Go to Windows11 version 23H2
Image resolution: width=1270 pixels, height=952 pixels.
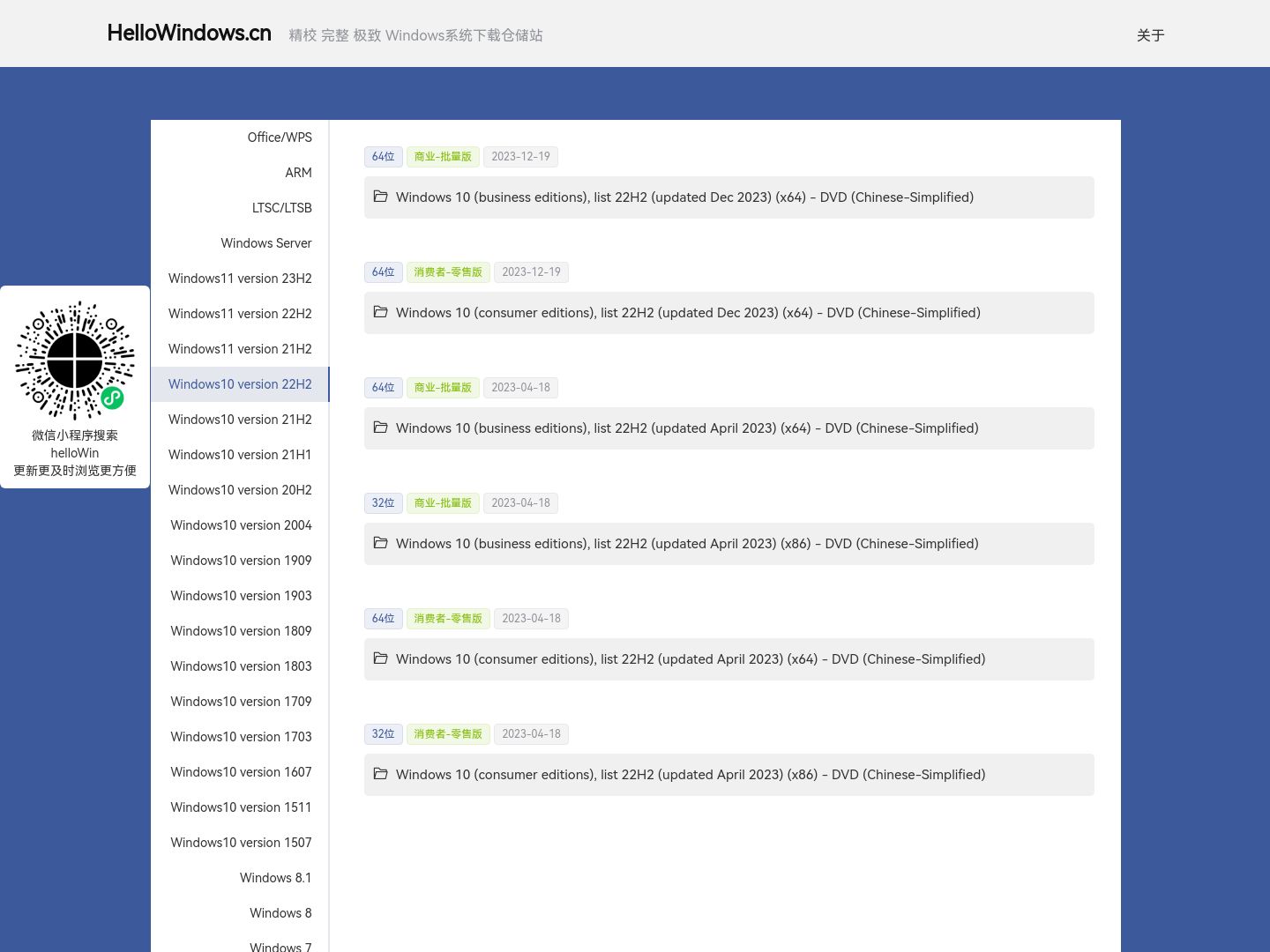click(240, 279)
